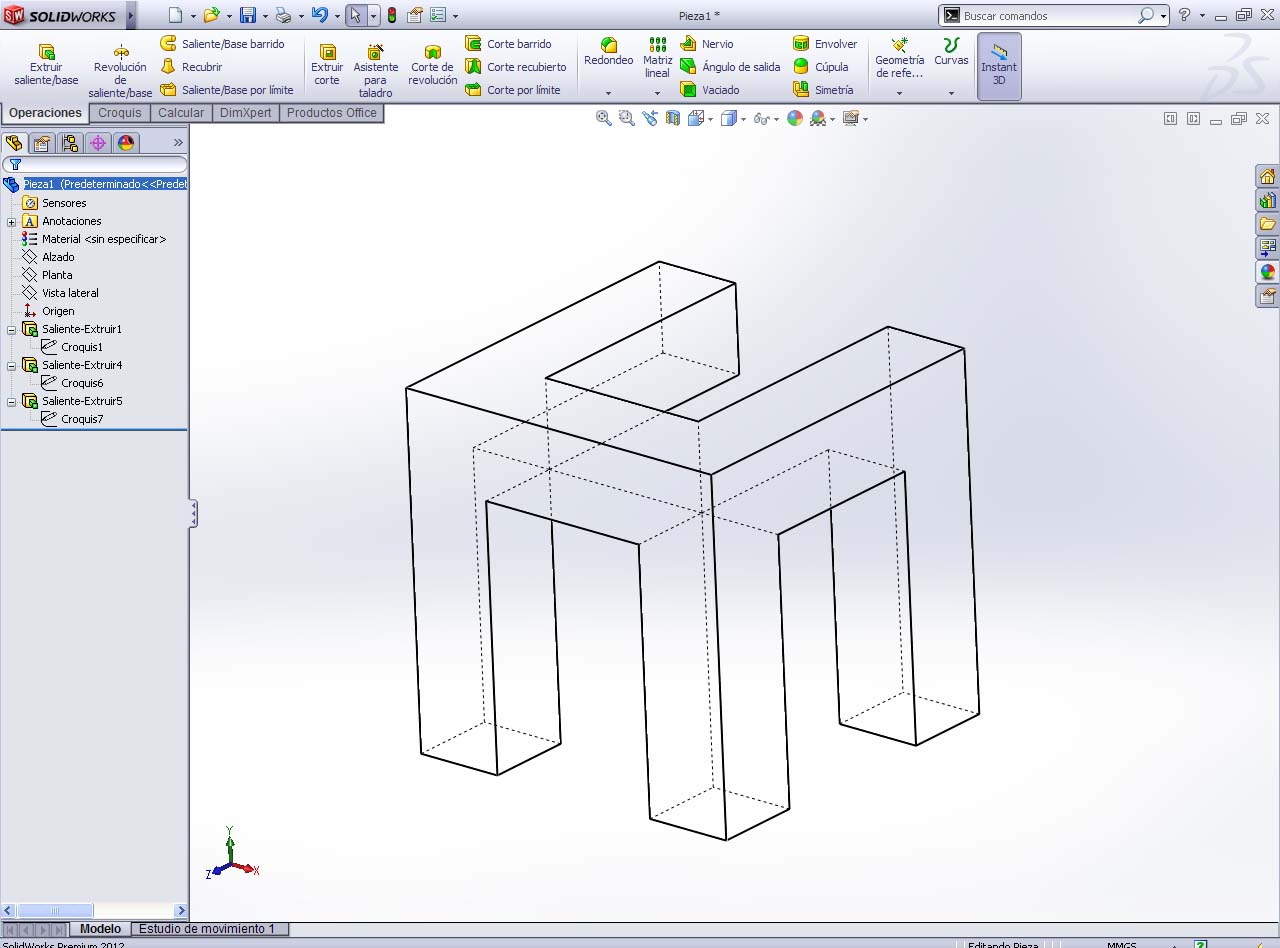Open the Productos Office tab
Screen dimensions: 1280x948
332,113
